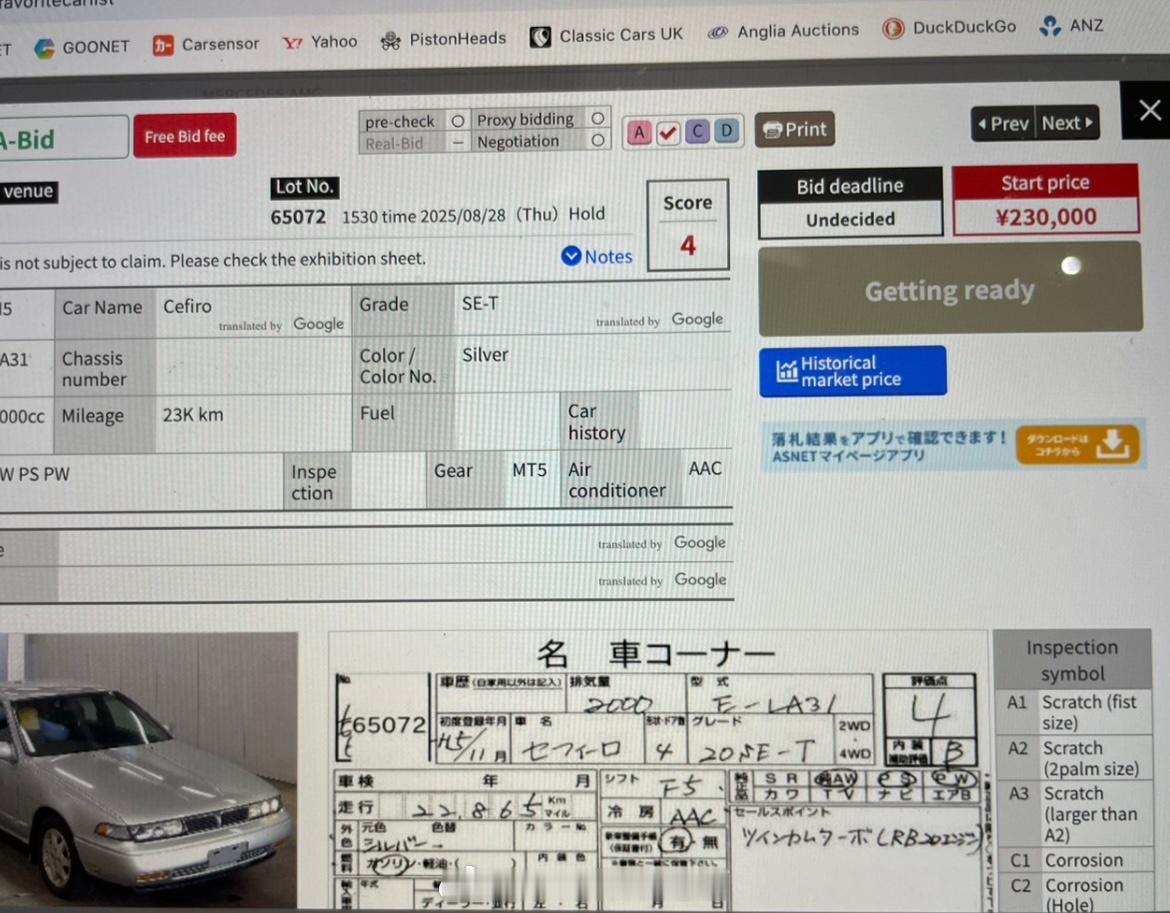Click the ANZ logo favicon

pyautogui.click(x=1050, y=25)
